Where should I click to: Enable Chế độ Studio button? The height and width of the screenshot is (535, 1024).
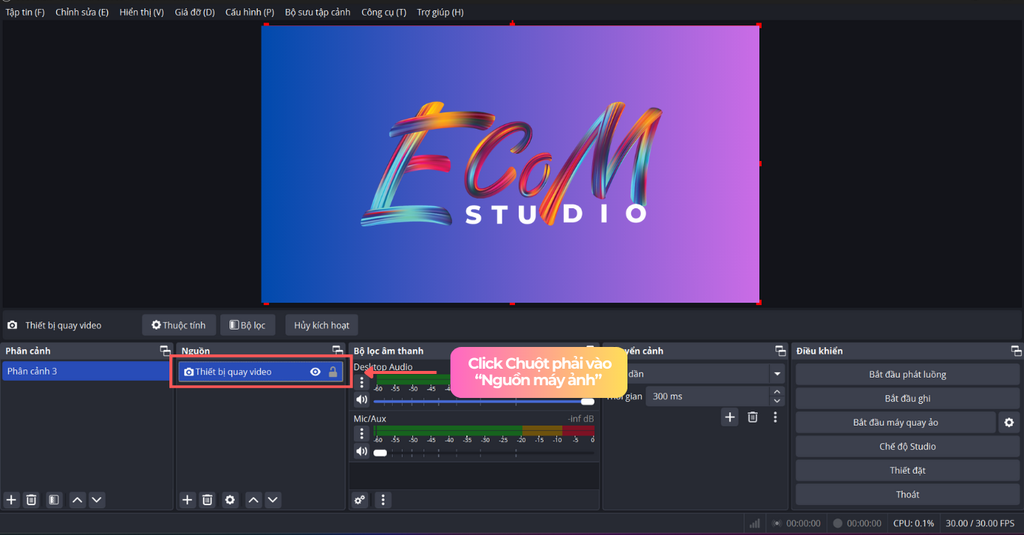pyautogui.click(x=907, y=447)
